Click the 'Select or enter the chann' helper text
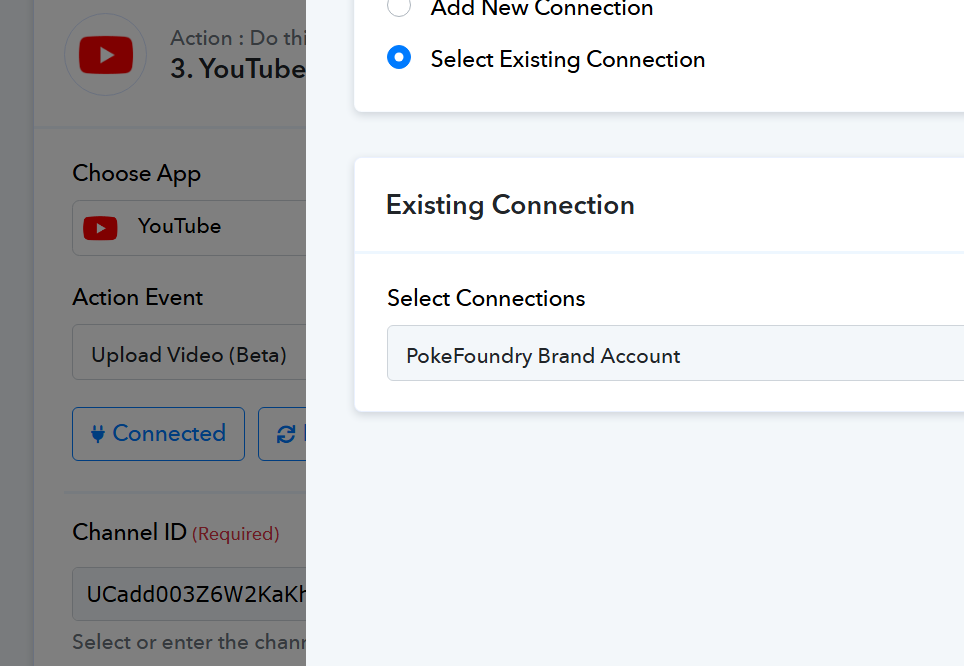The width and height of the screenshot is (964, 666). (189, 642)
